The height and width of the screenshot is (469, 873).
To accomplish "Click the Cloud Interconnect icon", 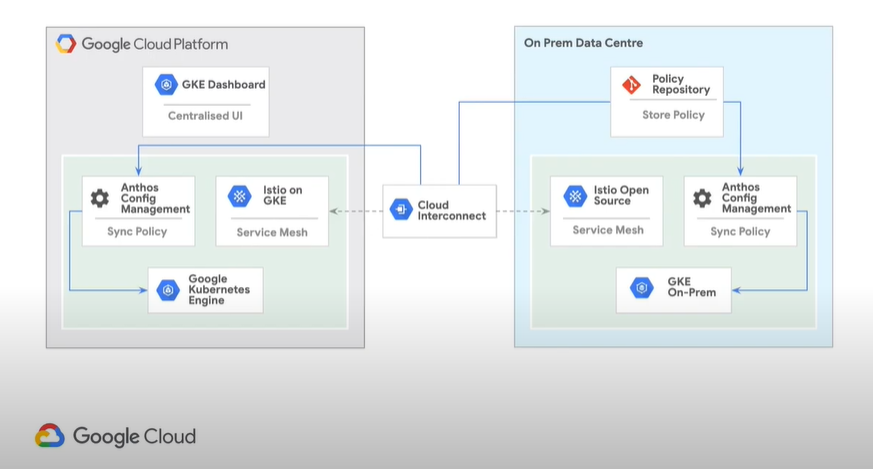I will (401, 209).
